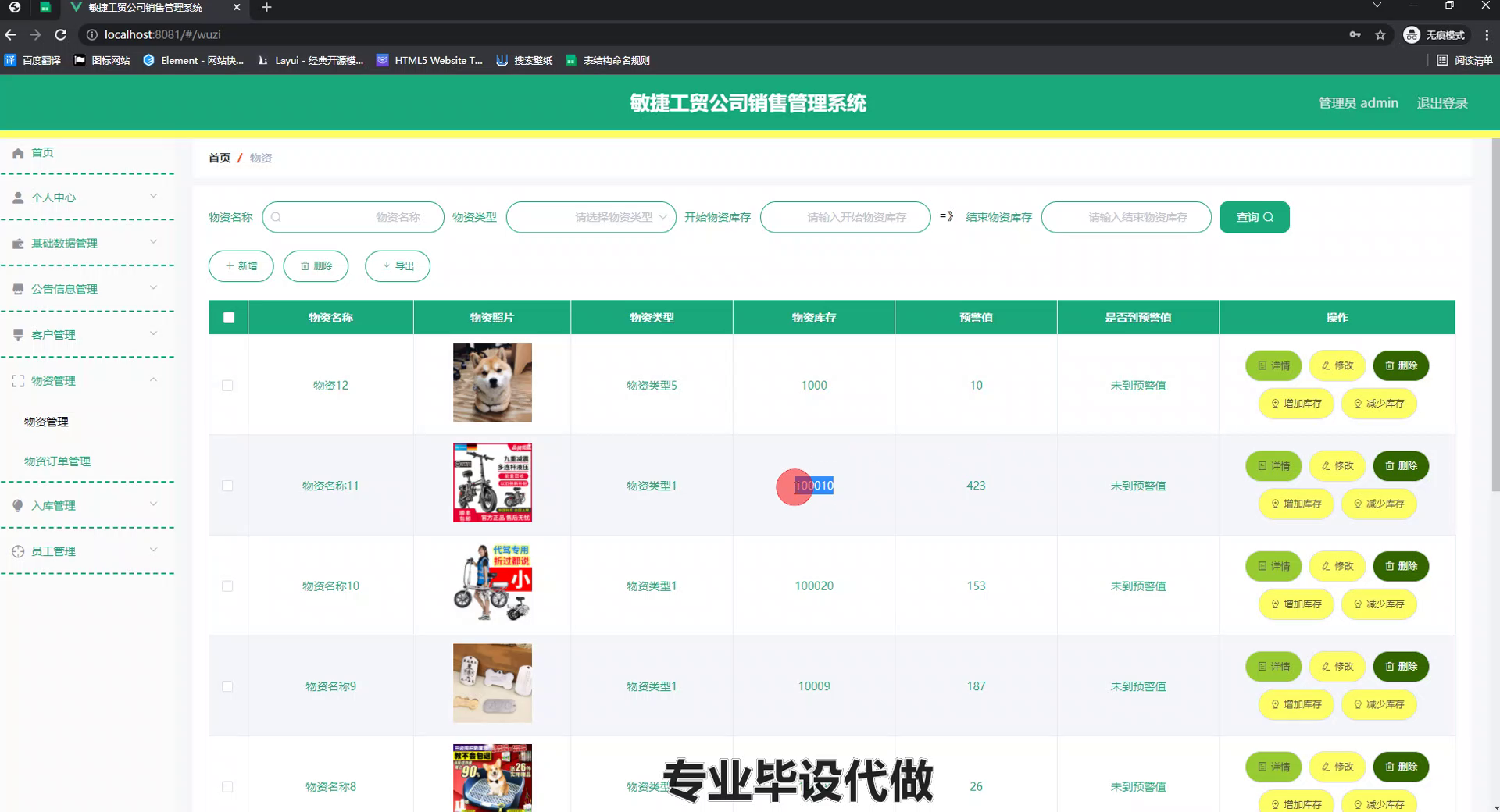Reload the browser page

click(x=61, y=34)
